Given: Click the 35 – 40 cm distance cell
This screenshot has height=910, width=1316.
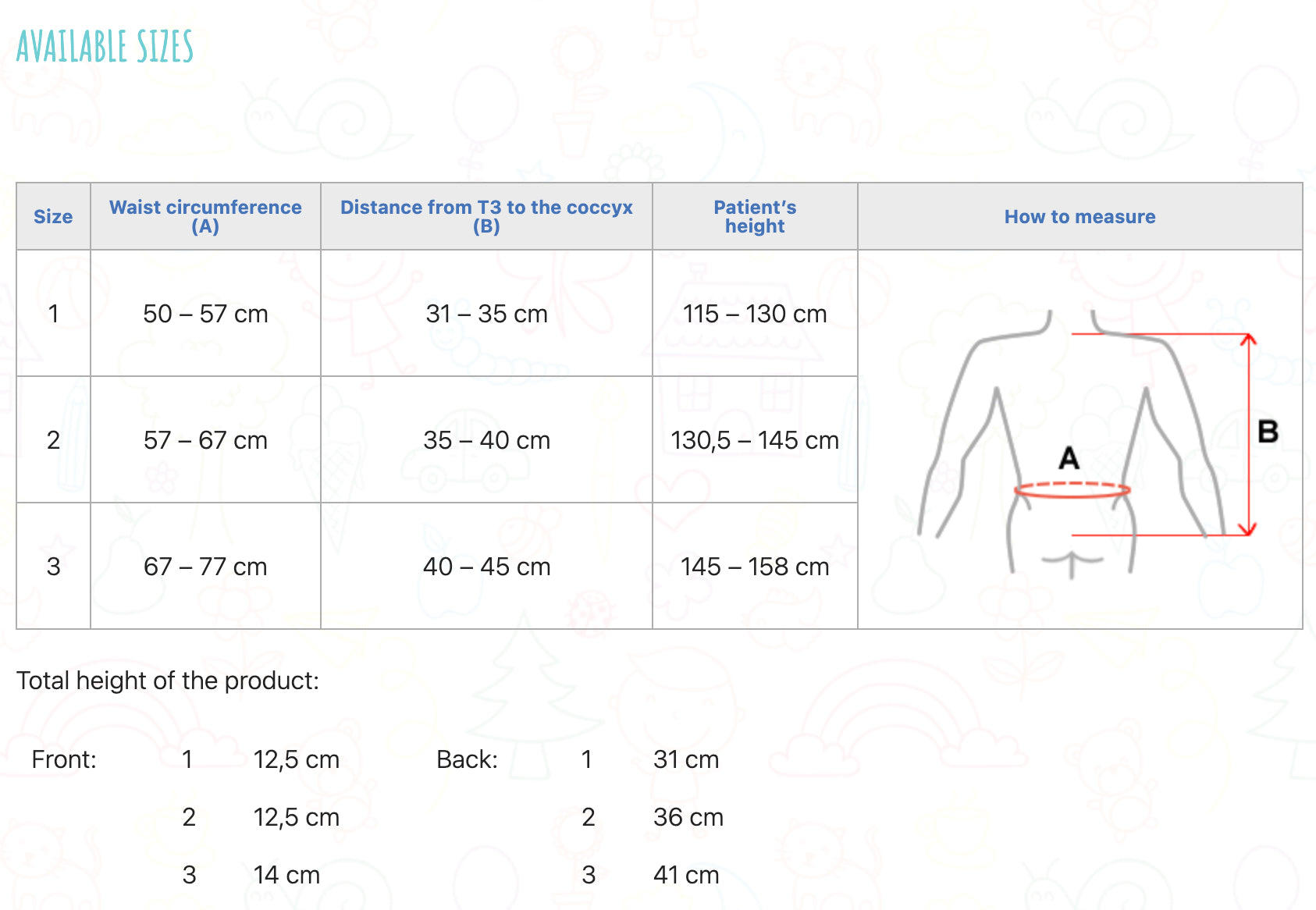Looking at the screenshot, I should (x=486, y=440).
